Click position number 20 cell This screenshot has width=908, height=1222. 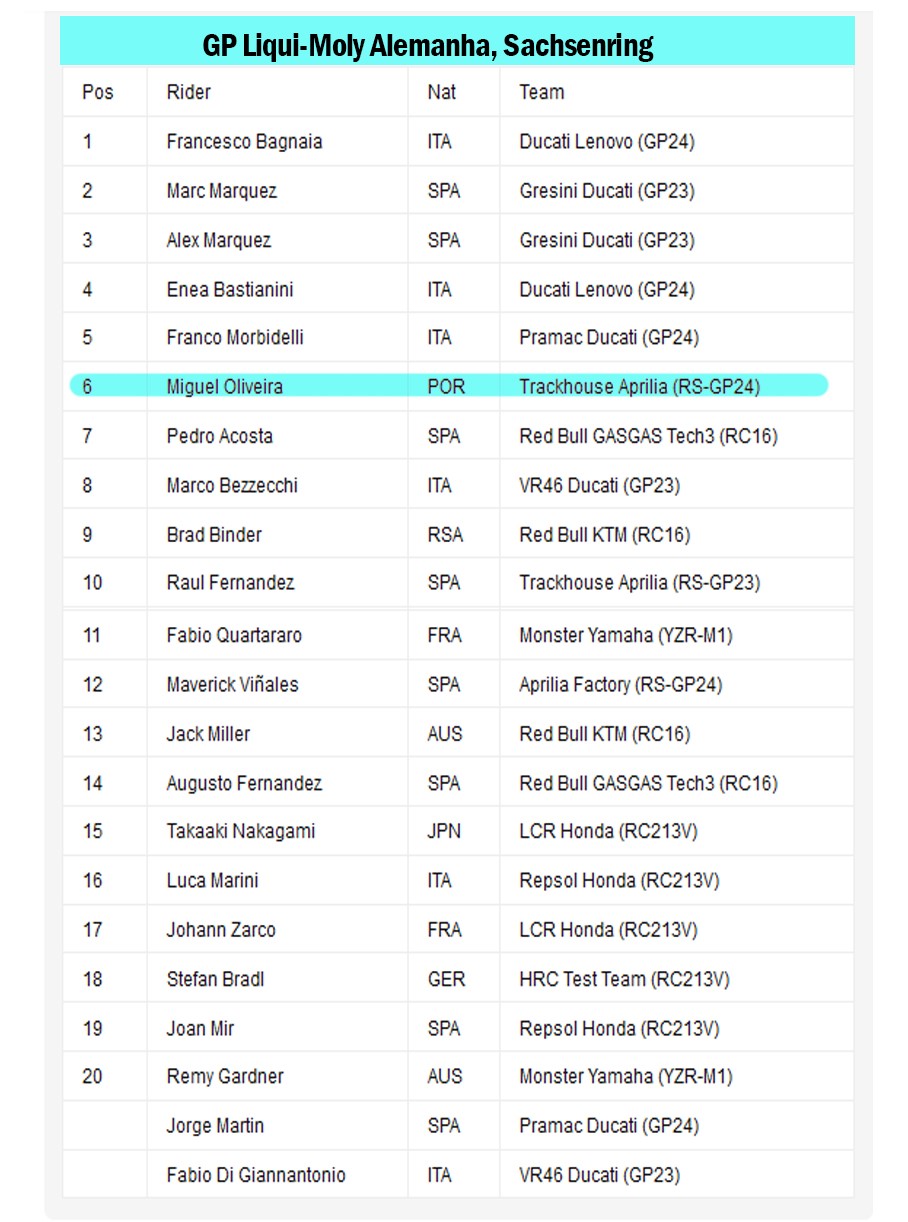click(x=92, y=1077)
